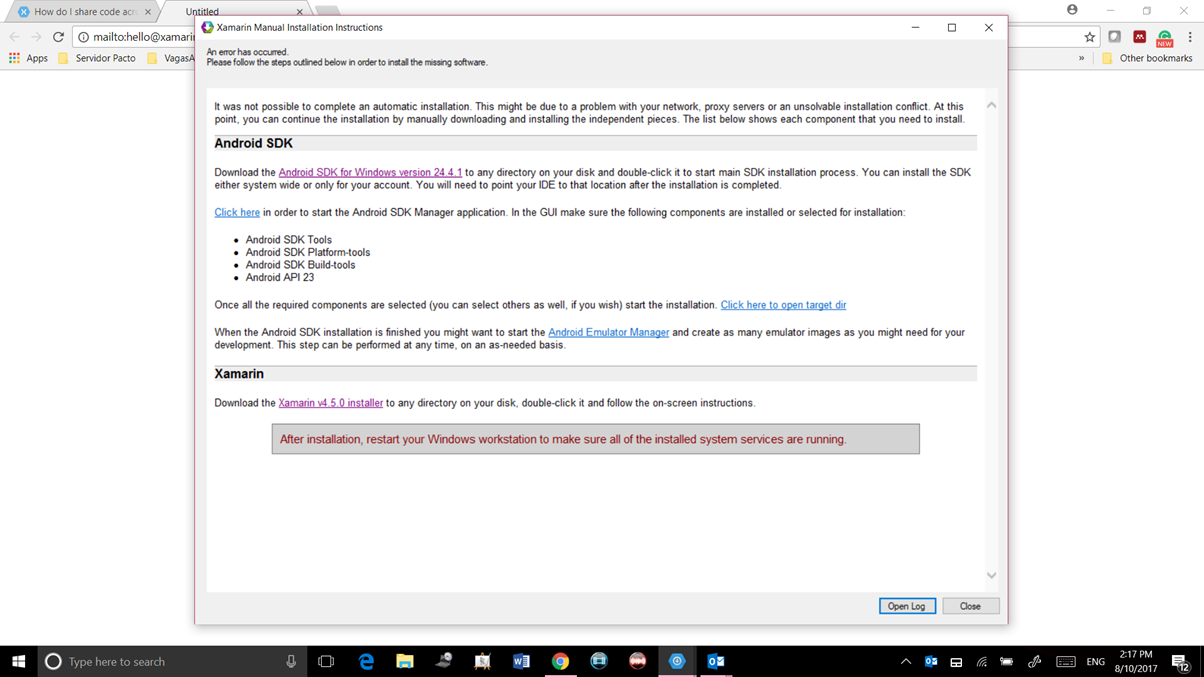1204x677 pixels.
Task: Bookmark this page with star icon
Action: 1089,37
